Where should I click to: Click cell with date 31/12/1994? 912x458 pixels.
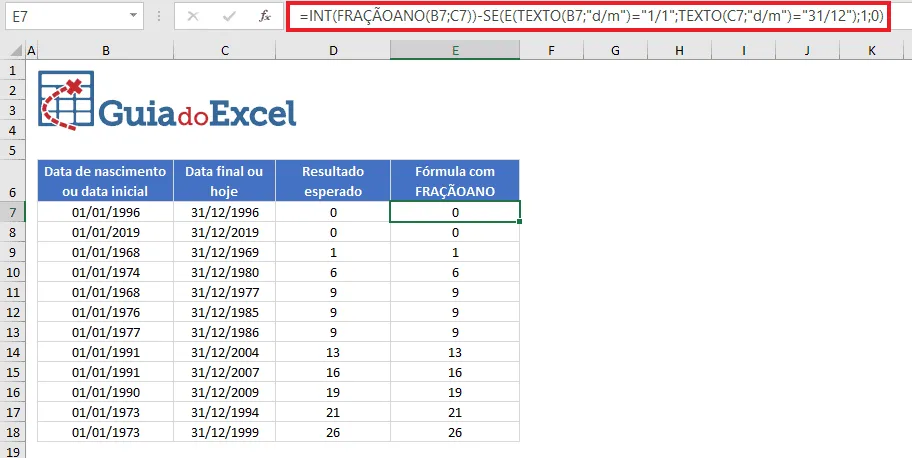[225, 412]
